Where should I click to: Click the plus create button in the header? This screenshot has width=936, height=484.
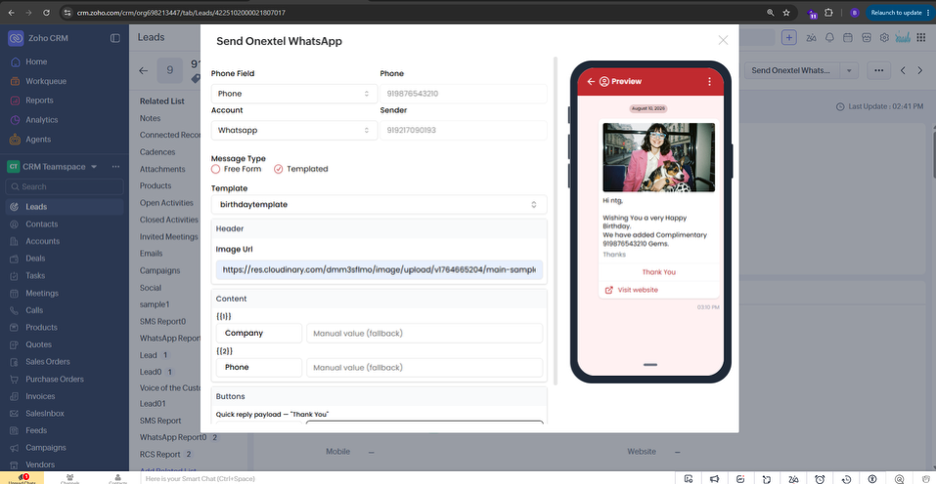[789, 38]
